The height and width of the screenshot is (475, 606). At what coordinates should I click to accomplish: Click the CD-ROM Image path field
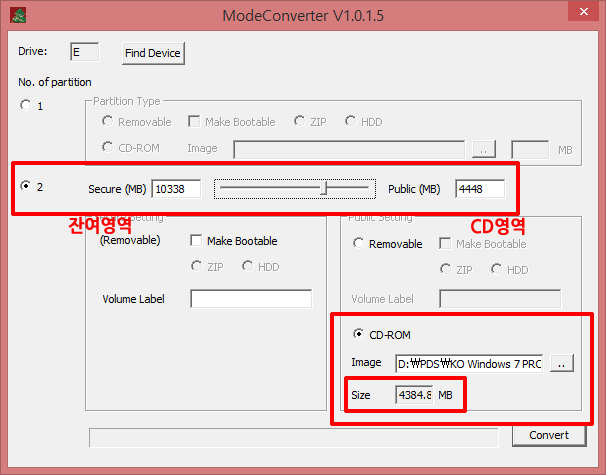point(469,364)
